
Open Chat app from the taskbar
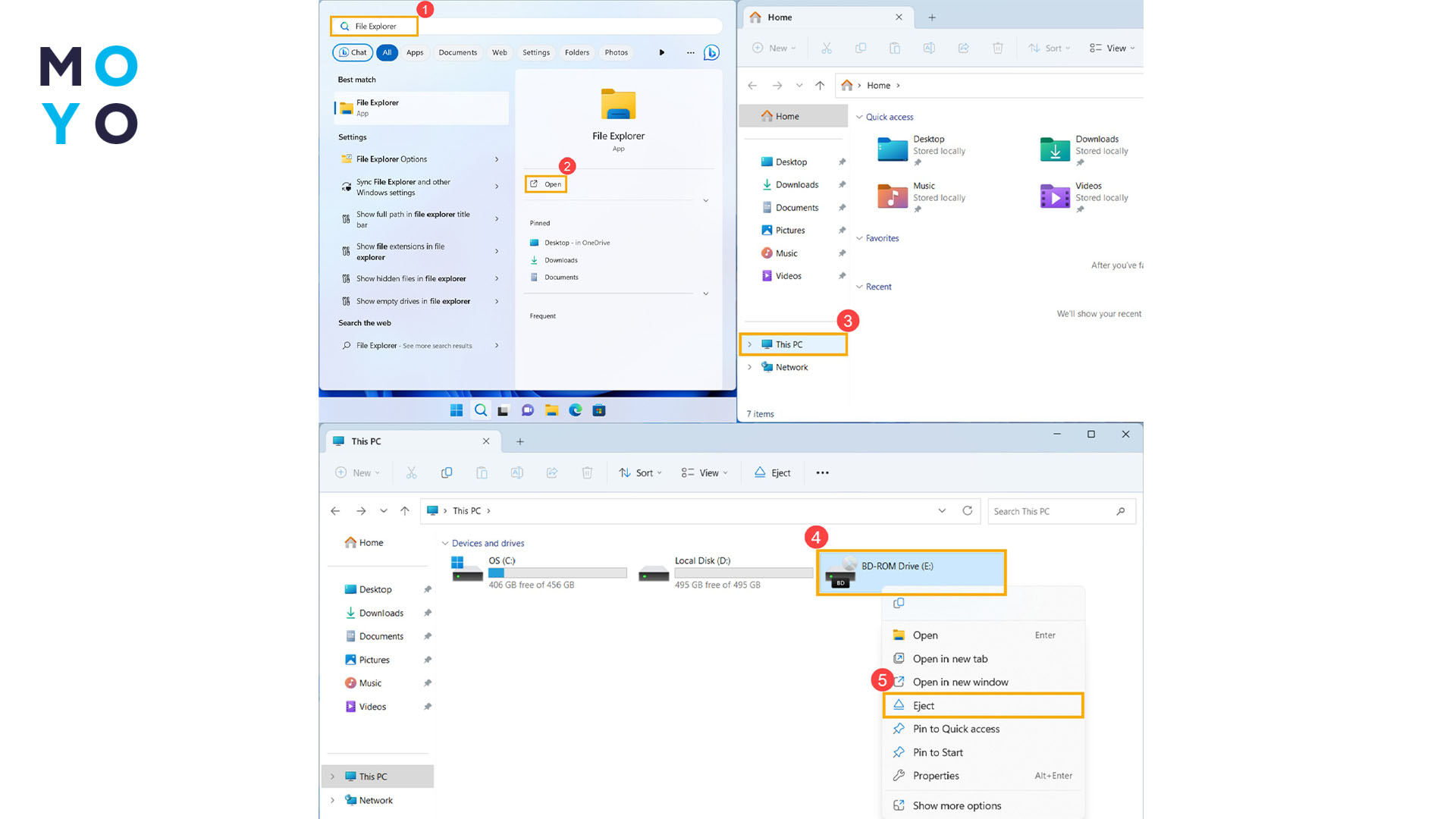click(x=528, y=410)
